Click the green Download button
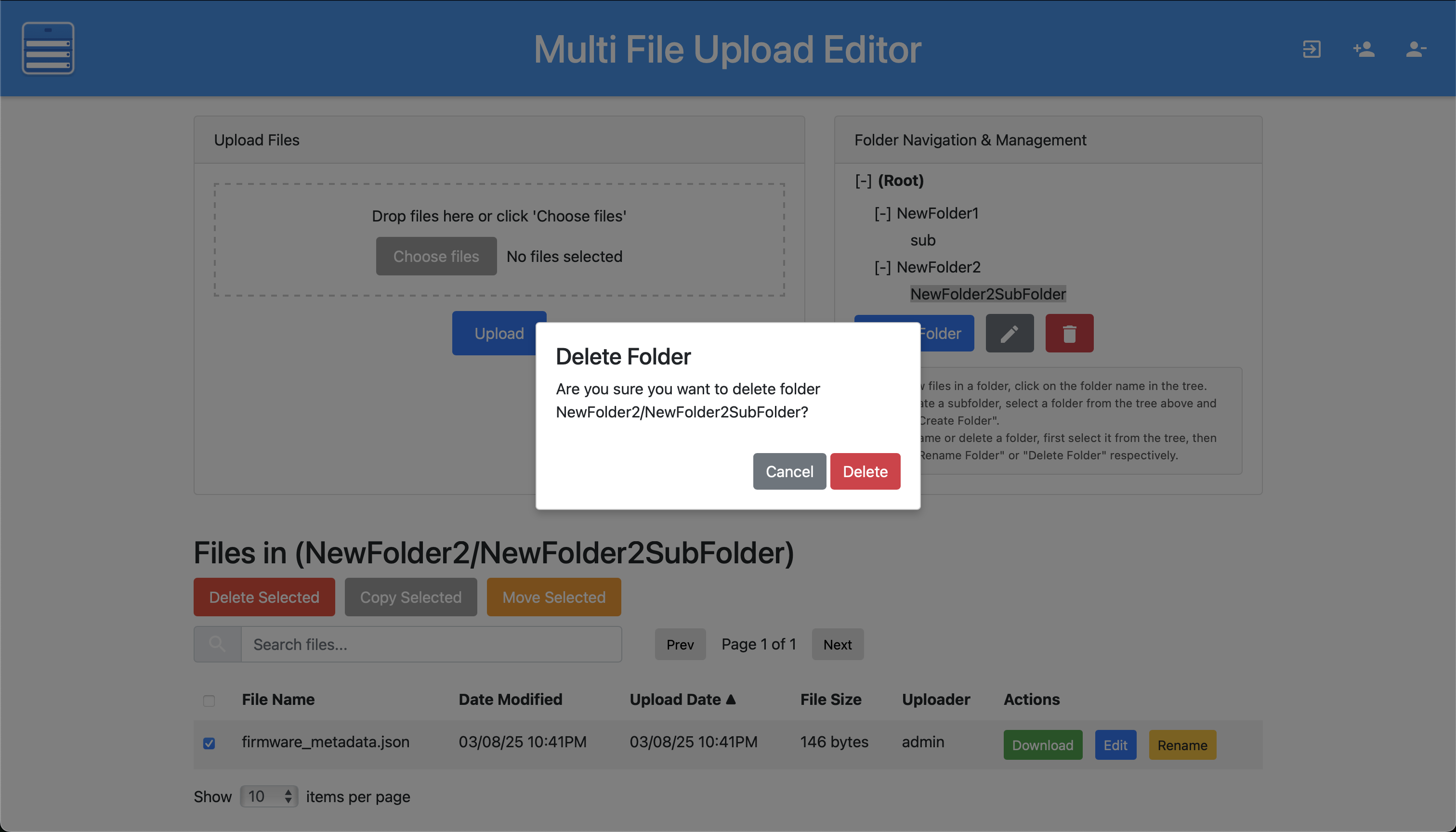Image resolution: width=1456 pixels, height=832 pixels. [x=1042, y=744]
